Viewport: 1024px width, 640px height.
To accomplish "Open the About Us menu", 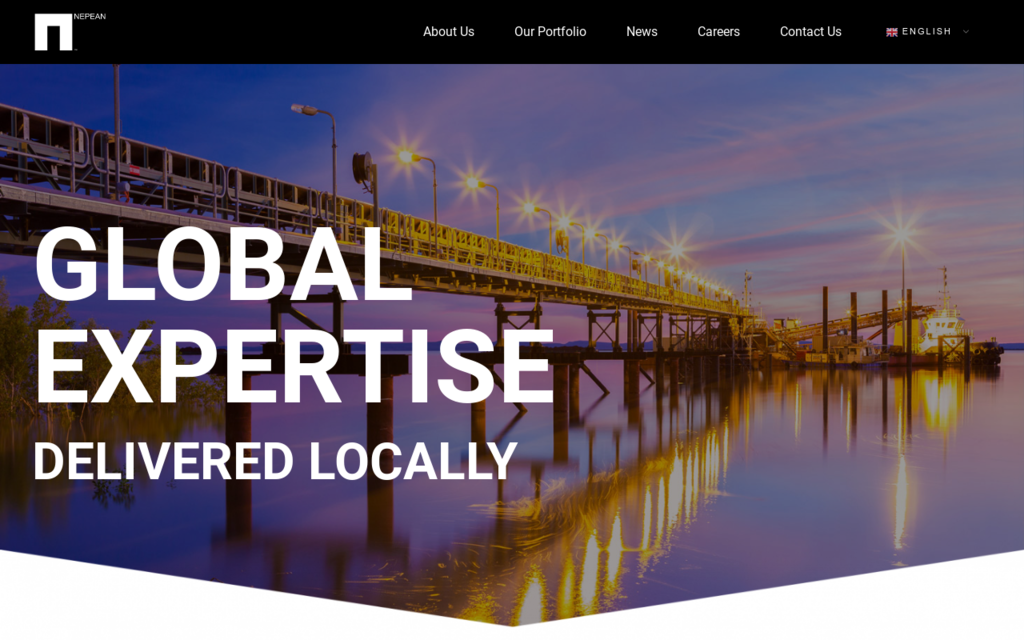I will (x=448, y=32).
